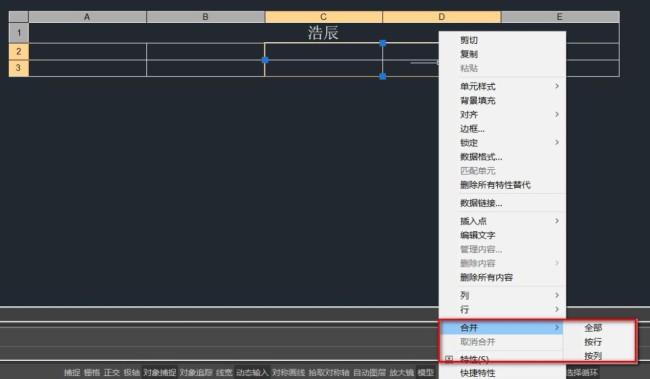Viewport: 650px width, 379px height.
Task: Choose 编辑文字 to edit cell text
Action: (x=478, y=235)
